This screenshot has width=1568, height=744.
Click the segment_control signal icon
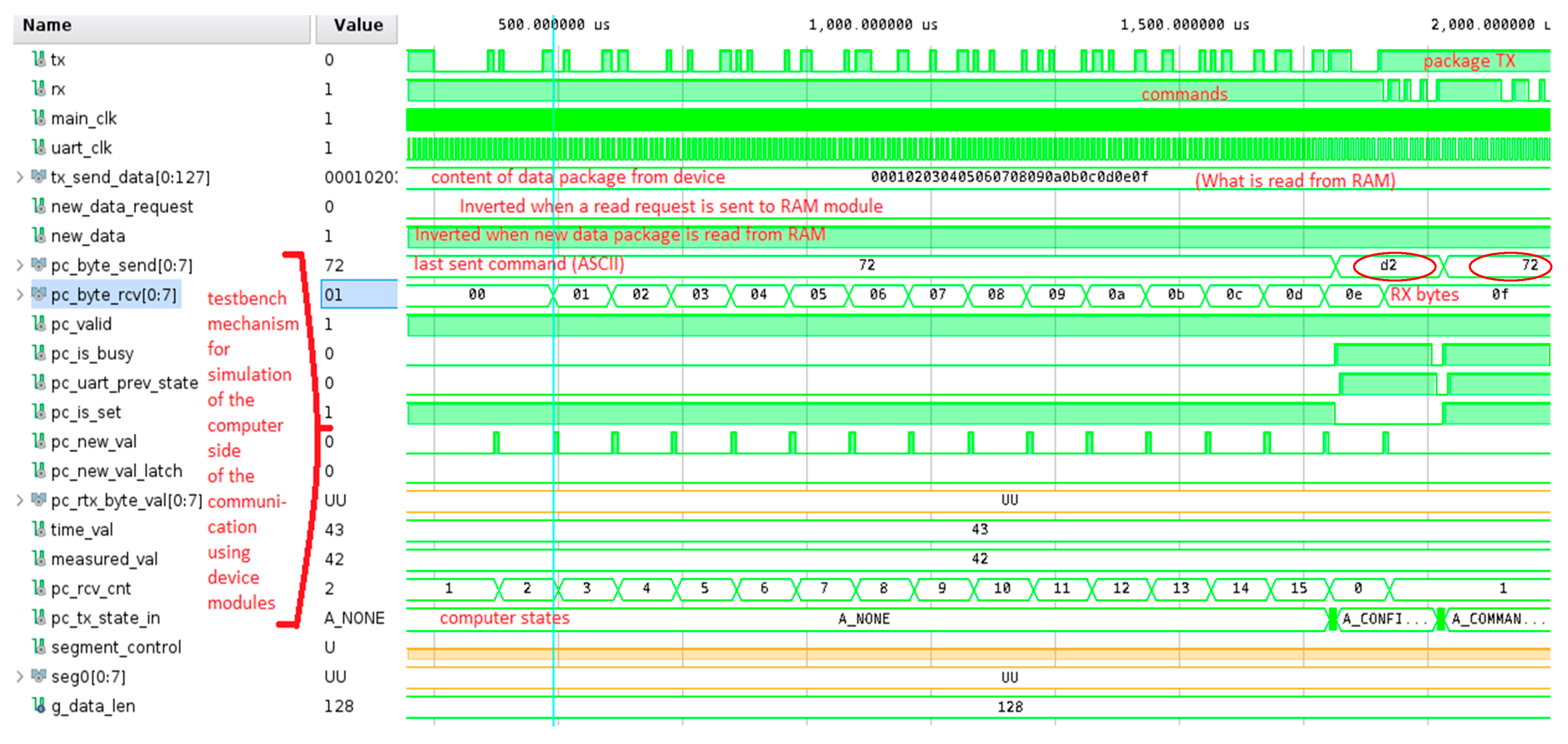[x=39, y=647]
